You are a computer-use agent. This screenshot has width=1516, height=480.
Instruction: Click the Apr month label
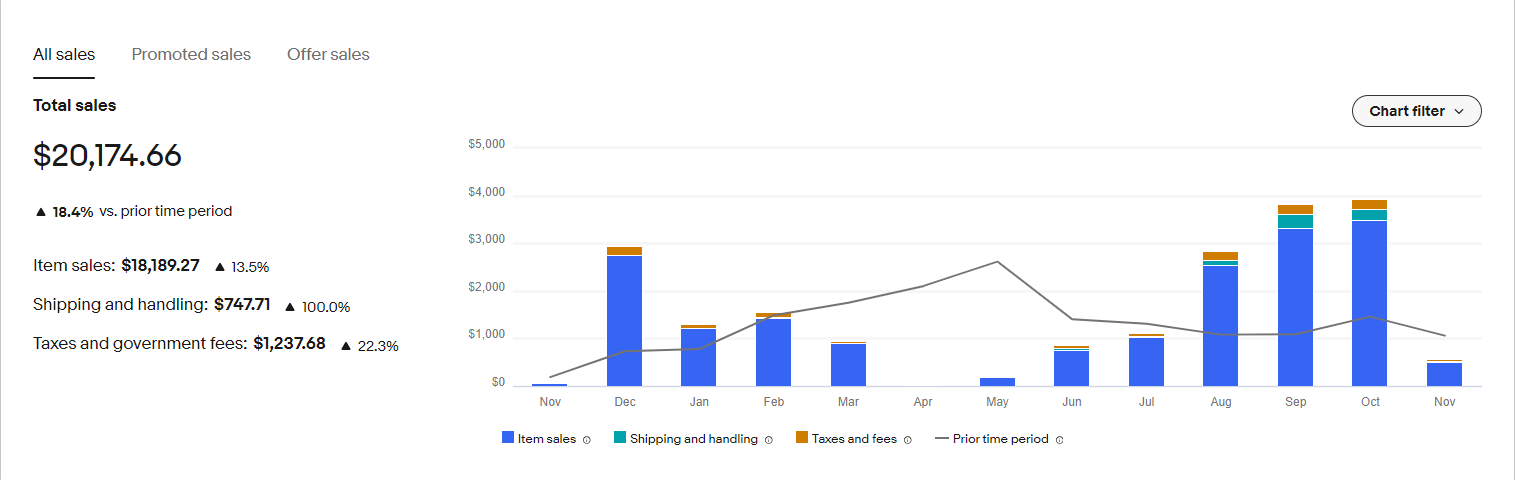coord(923,402)
